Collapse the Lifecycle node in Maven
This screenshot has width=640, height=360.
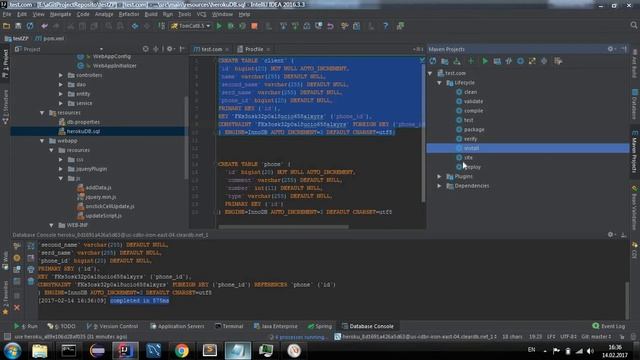pyautogui.click(x=440, y=83)
